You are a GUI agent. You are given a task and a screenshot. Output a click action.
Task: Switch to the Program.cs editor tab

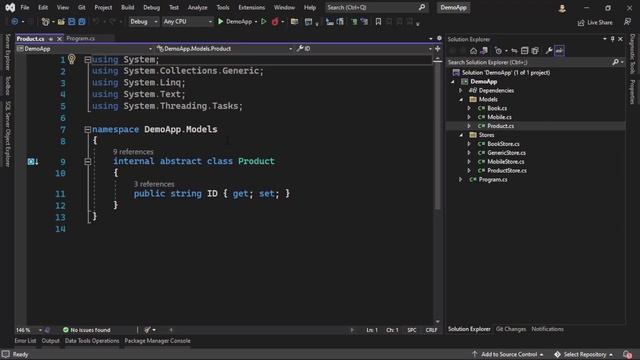[81, 38]
